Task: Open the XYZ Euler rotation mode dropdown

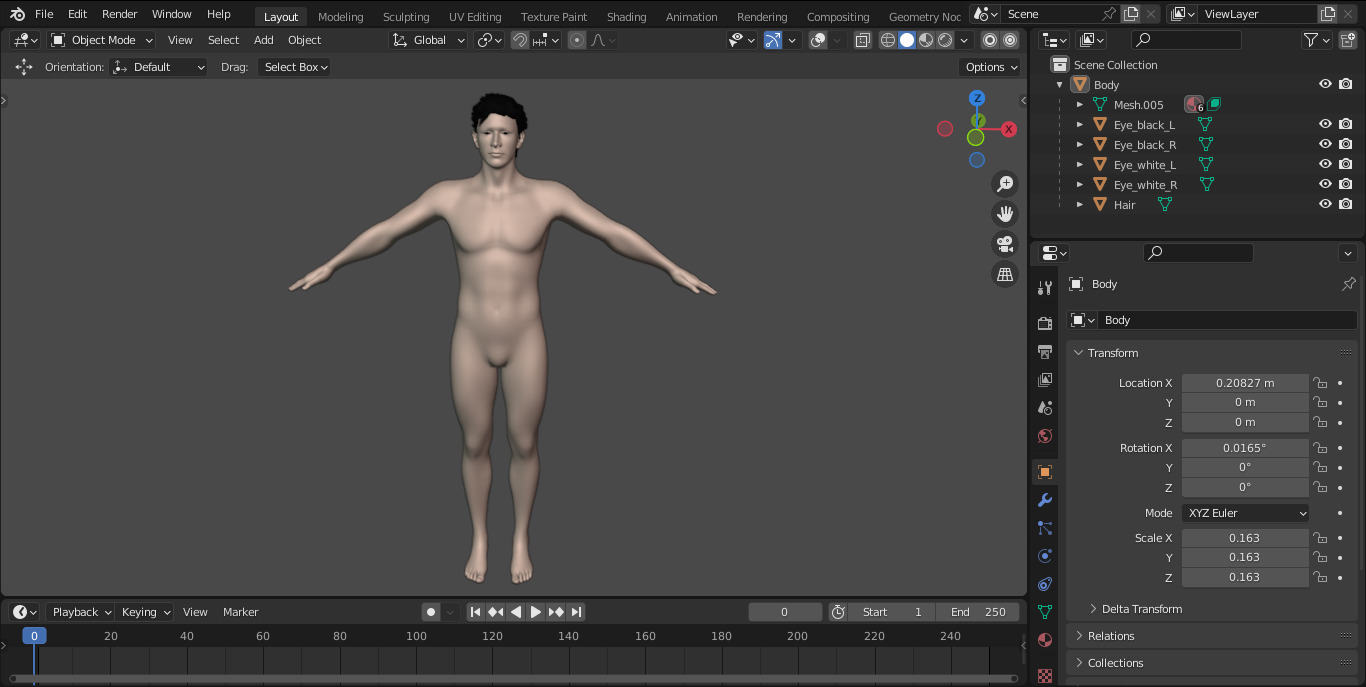Action: click(1245, 513)
